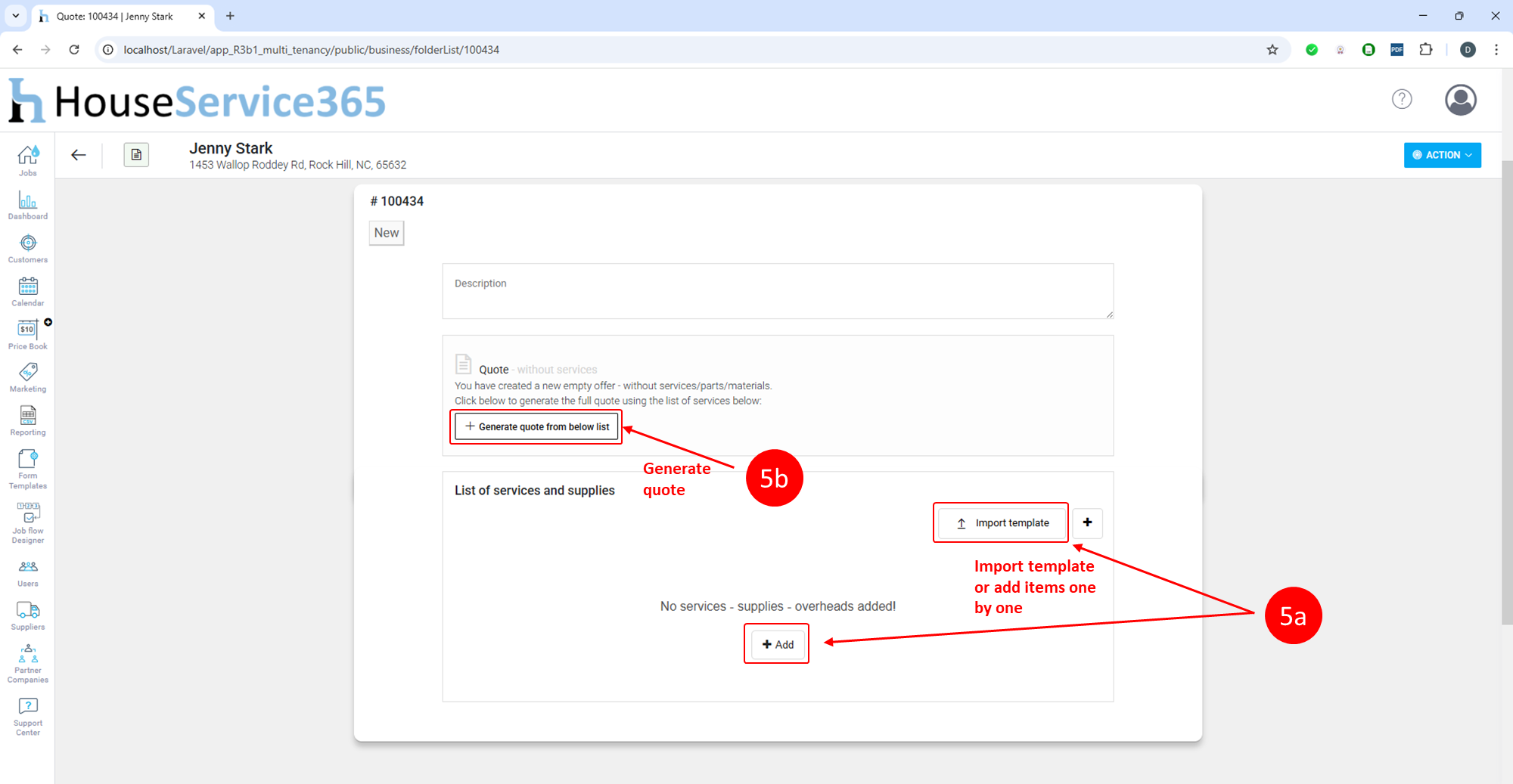This screenshot has height=784, width=1513.
Task: Click the help question mark icon
Action: 1401,99
